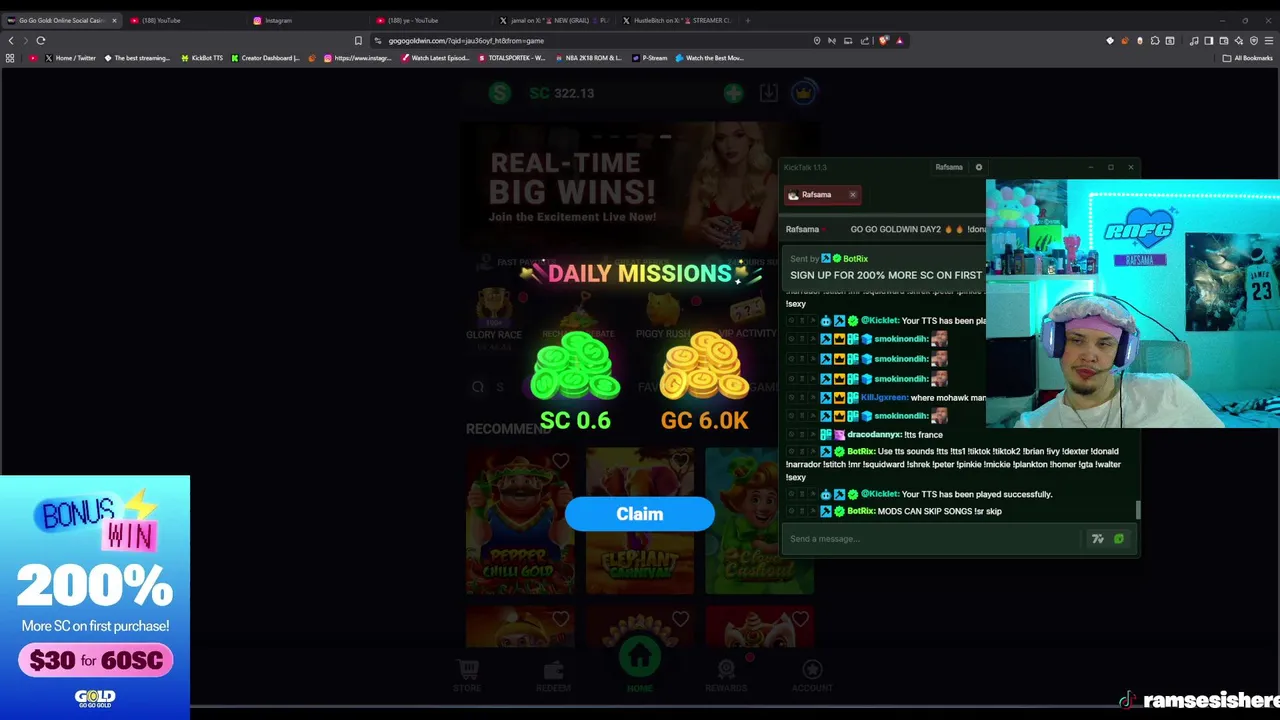This screenshot has height=720, width=1280.
Task: Open TOTALSPORTEK bookmark
Action: coord(511,58)
